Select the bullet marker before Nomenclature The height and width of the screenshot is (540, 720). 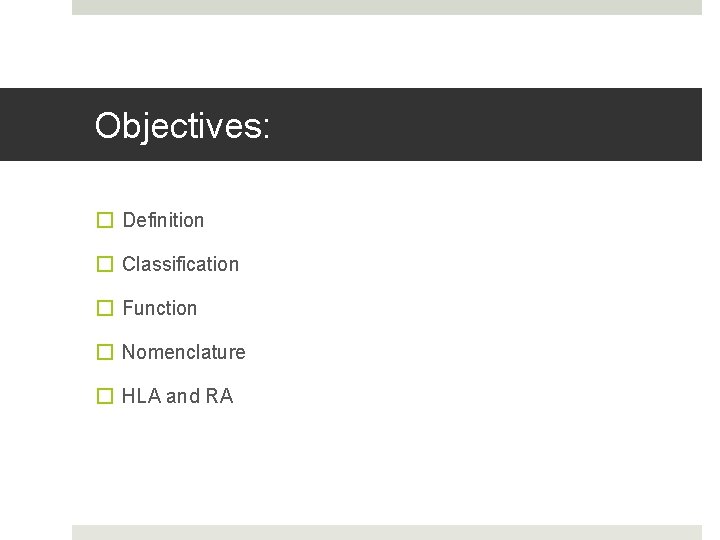pyautogui.click(x=104, y=352)
